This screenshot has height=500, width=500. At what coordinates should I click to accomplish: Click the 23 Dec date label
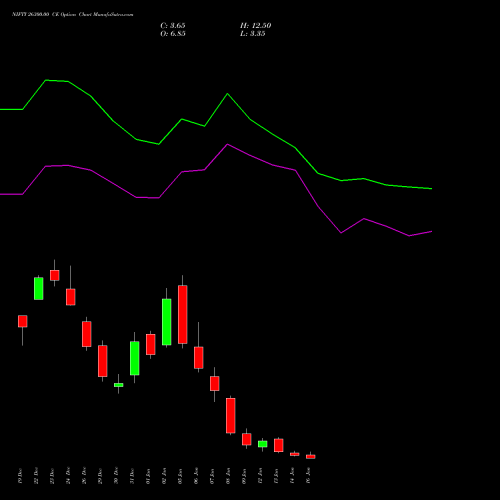(52, 476)
